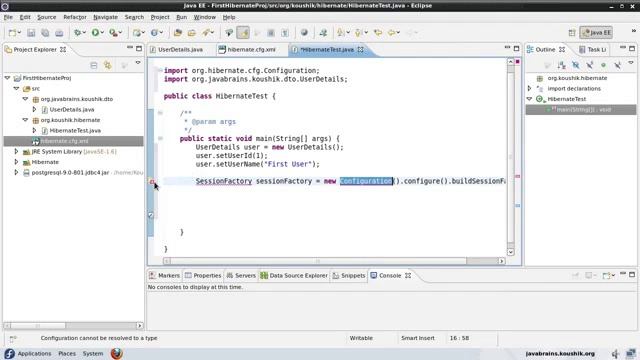Open the Outline view menu arrow

[x=631, y=63]
